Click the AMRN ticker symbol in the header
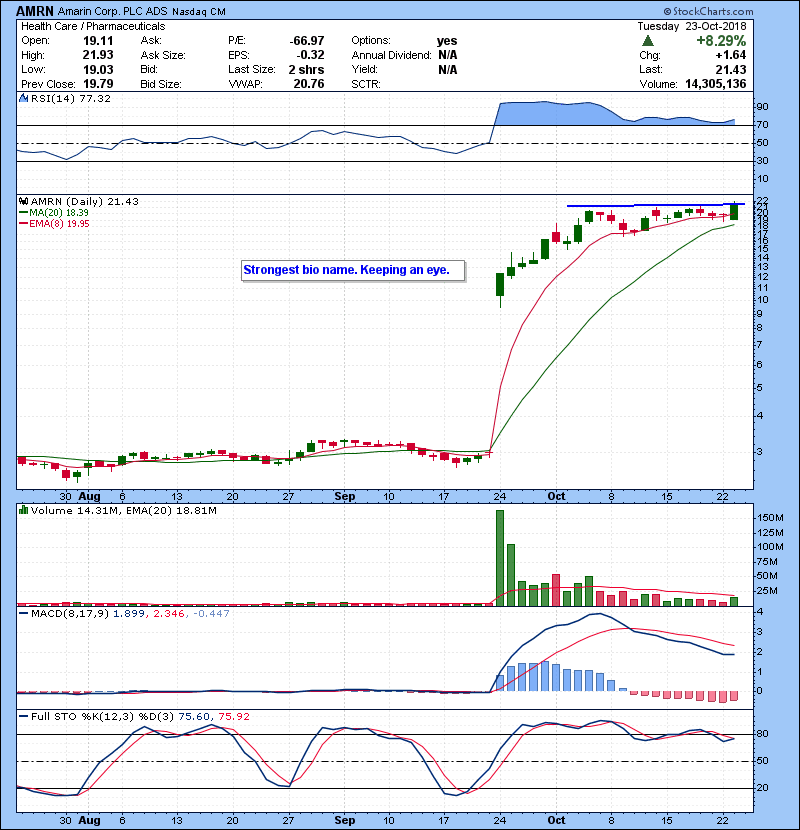 coord(35,11)
